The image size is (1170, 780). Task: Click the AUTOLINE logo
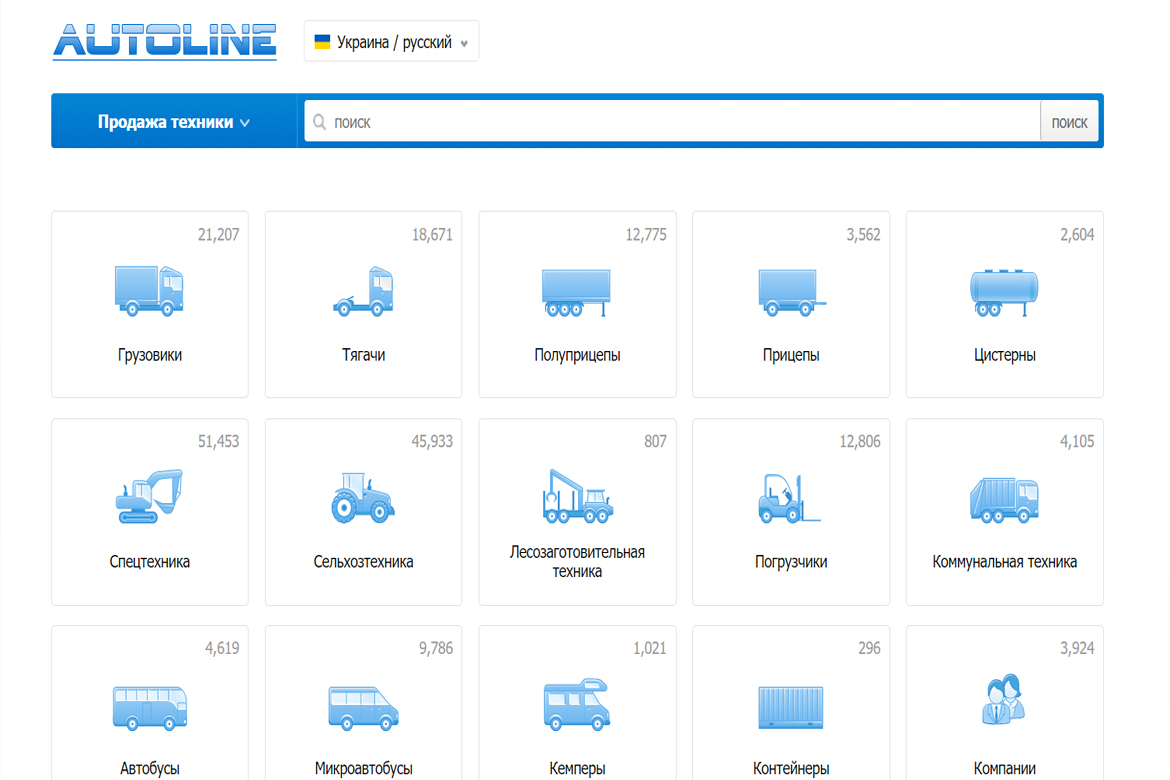pos(165,40)
